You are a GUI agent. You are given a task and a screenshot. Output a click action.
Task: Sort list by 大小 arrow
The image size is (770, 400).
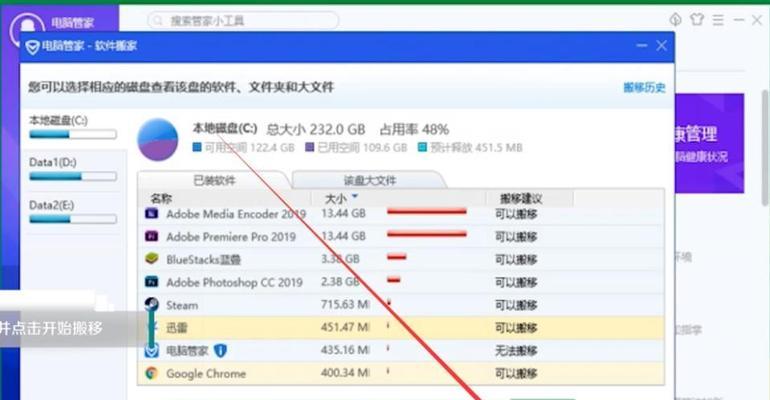355,196
